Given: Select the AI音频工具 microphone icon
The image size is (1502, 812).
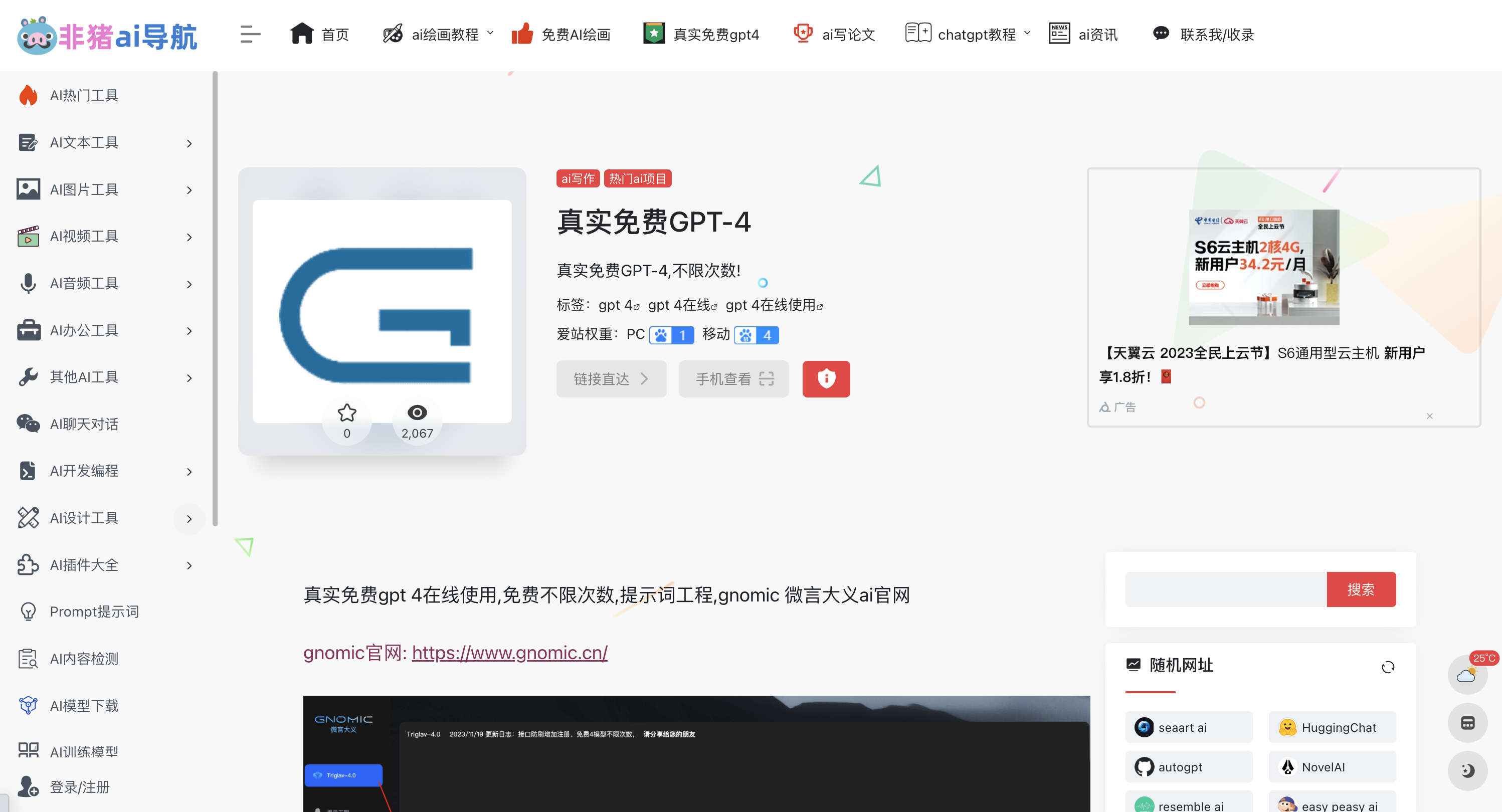Looking at the screenshot, I should (x=28, y=283).
